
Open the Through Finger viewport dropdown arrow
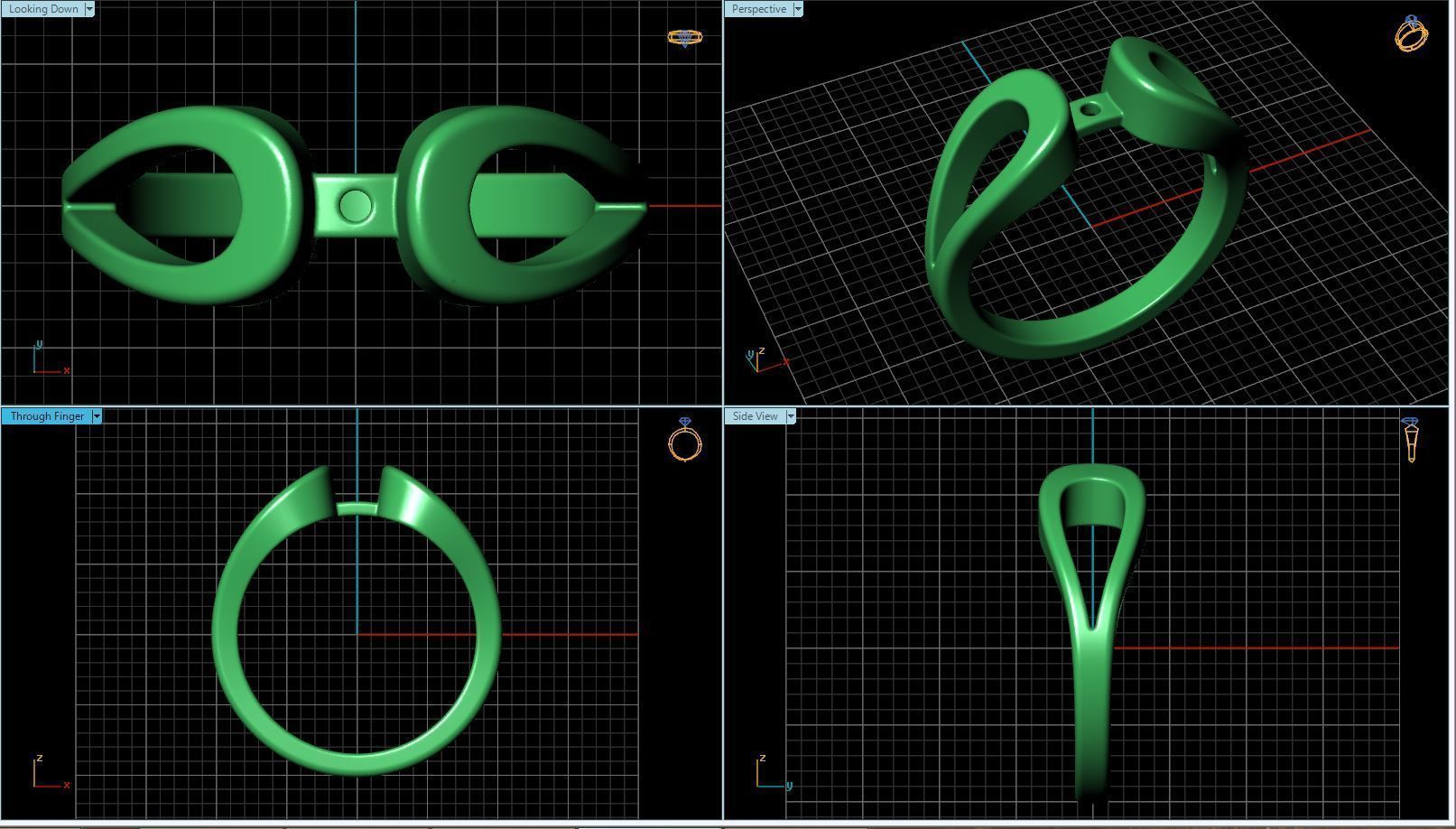tap(97, 416)
